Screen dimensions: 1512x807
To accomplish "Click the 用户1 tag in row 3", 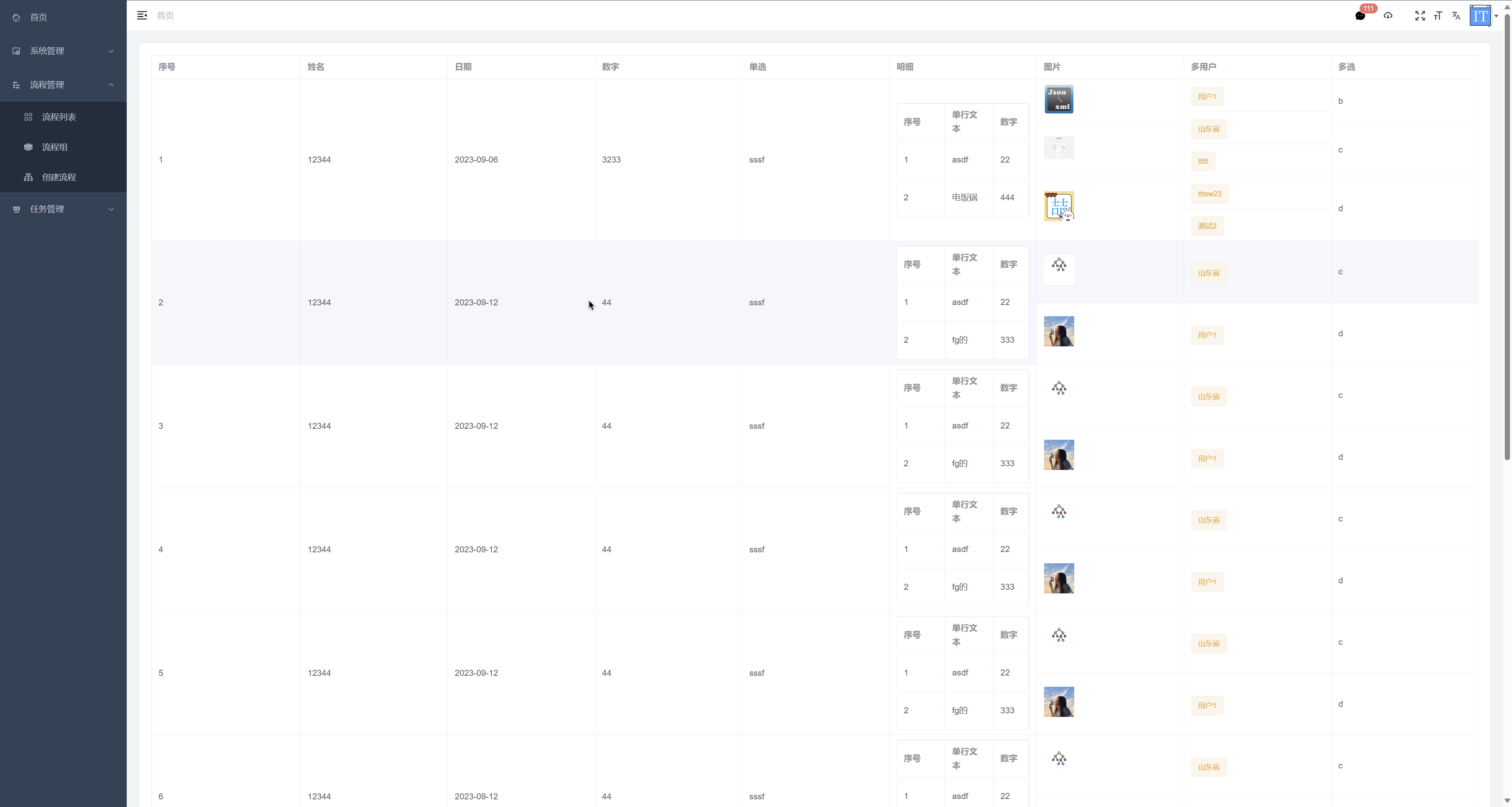I will pyautogui.click(x=1207, y=459).
